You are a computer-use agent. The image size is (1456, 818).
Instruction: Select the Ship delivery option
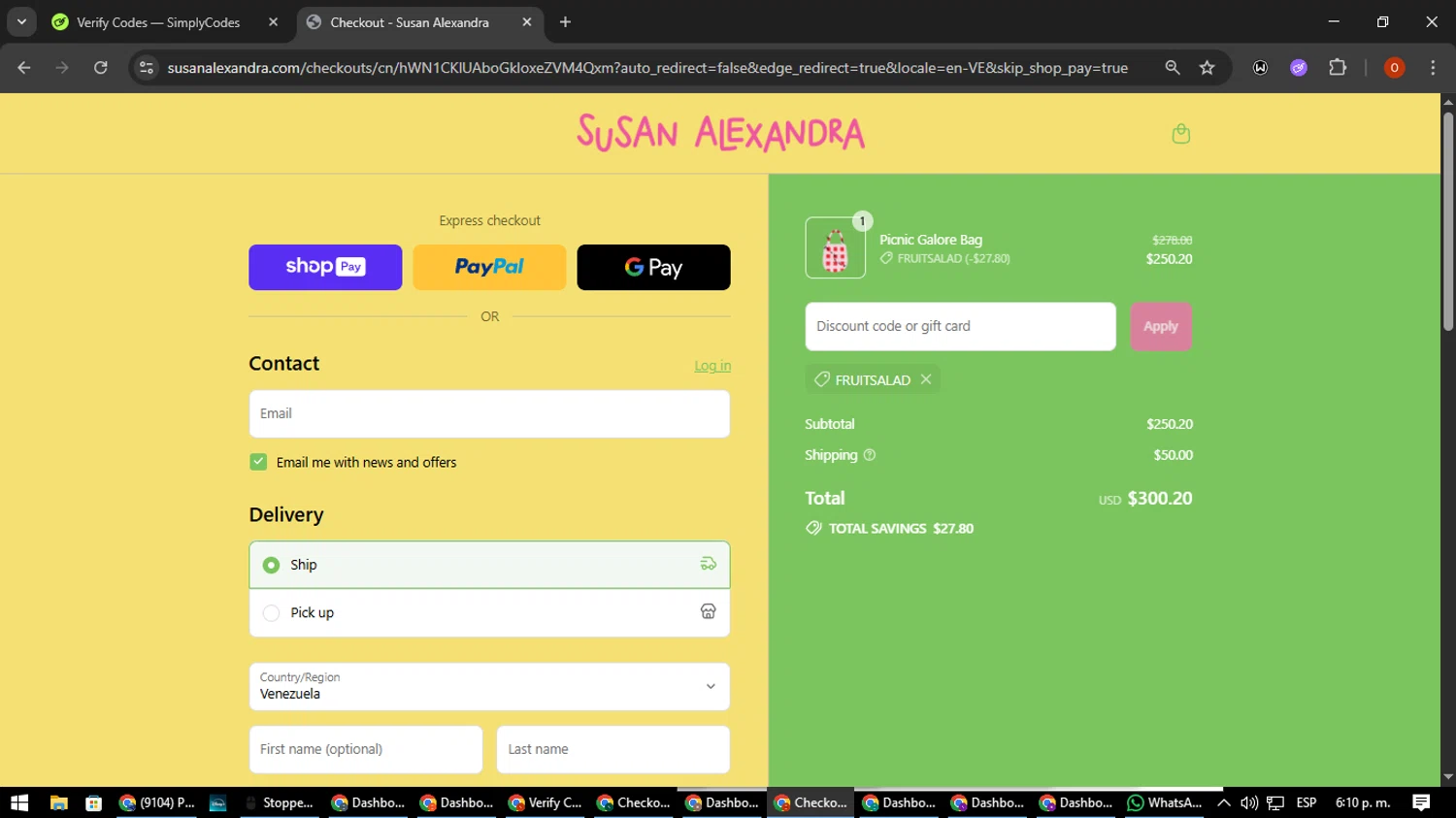(x=489, y=565)
